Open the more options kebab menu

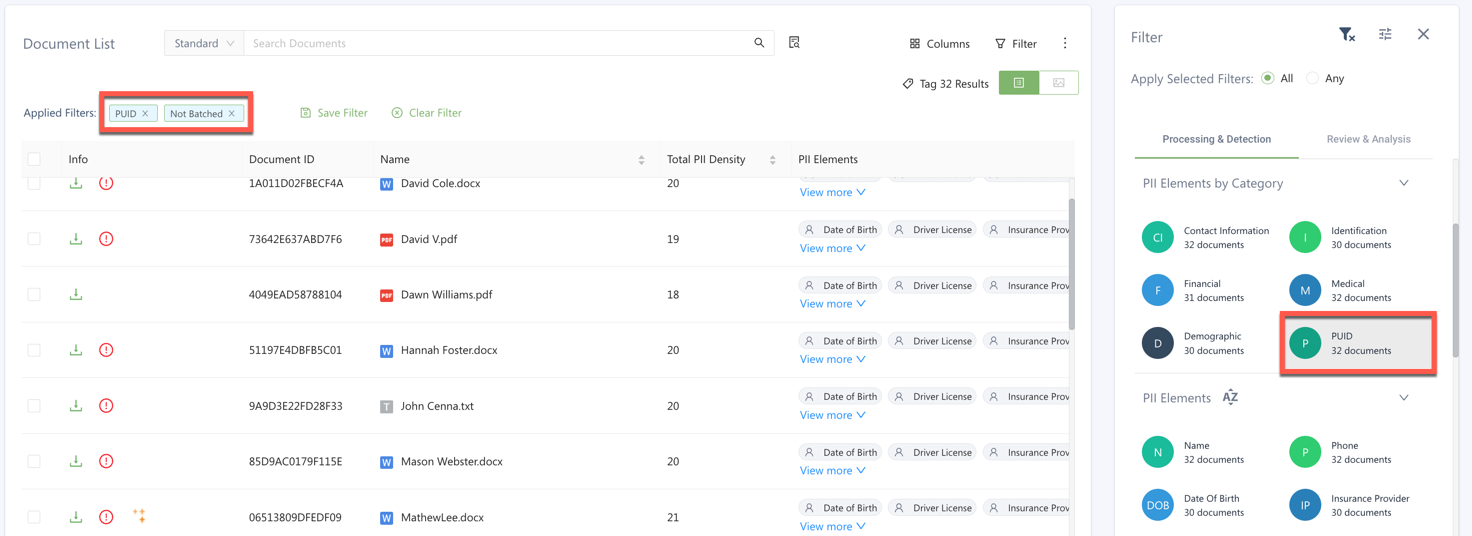(1065, 43)
